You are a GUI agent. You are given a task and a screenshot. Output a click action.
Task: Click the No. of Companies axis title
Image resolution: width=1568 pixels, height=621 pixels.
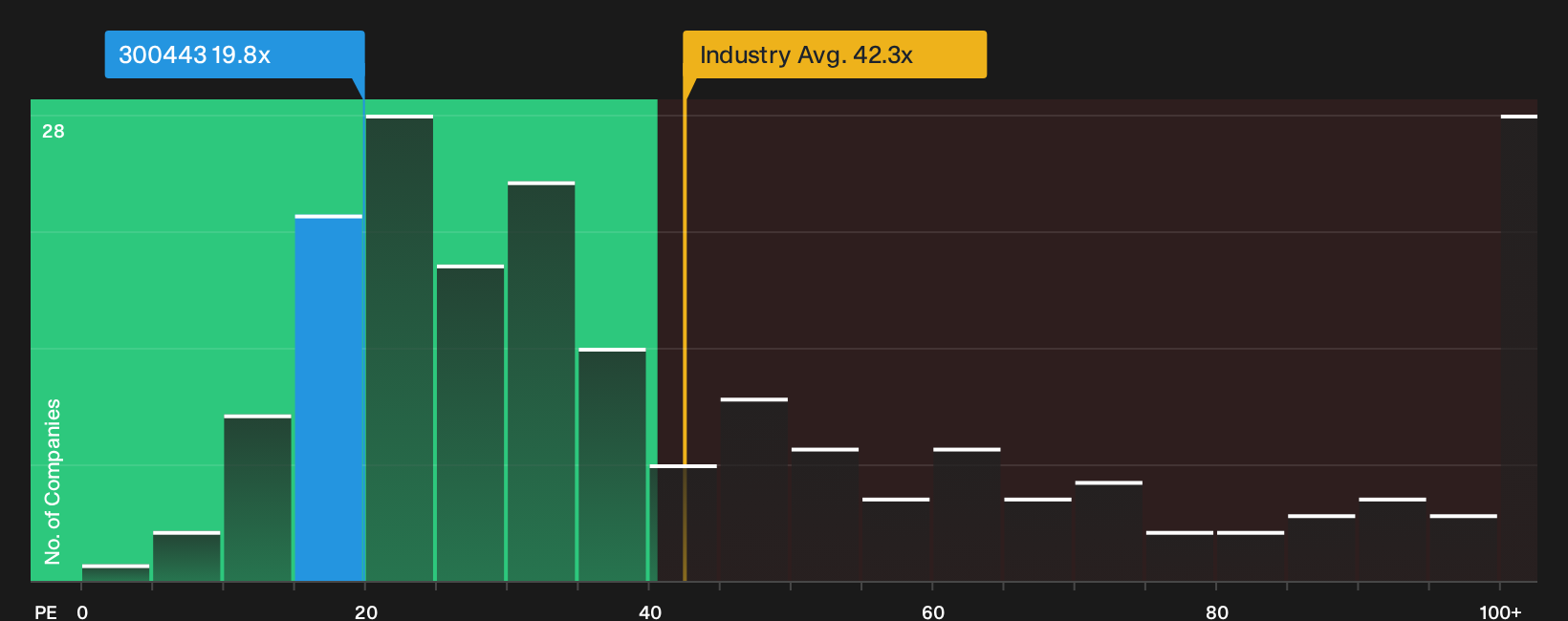click(x=53, y=482)
